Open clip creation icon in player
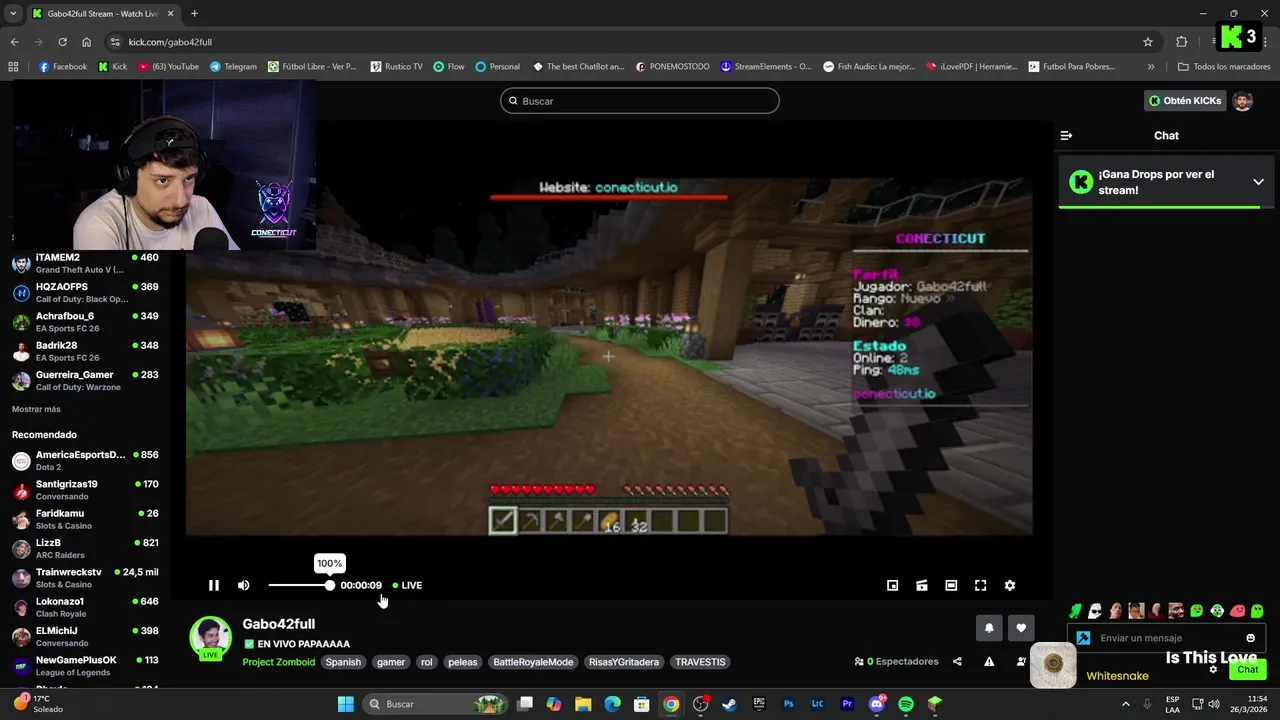This screenshot has height=720, width=1280. pos(922,585)
